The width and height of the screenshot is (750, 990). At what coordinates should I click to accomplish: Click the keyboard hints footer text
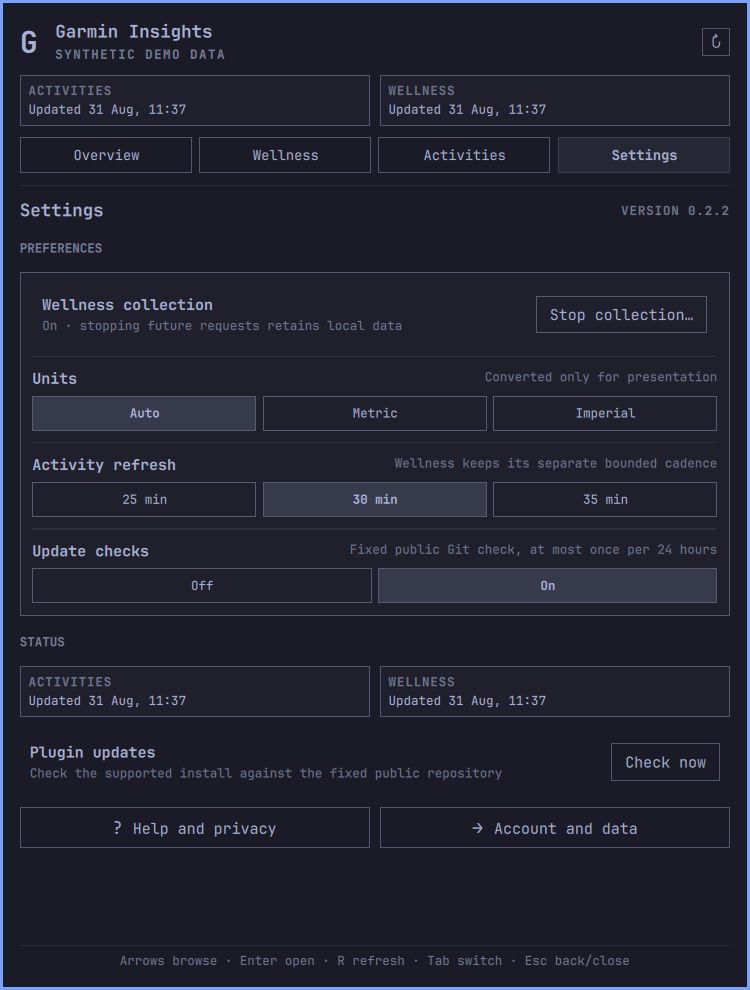pos(374,961)
